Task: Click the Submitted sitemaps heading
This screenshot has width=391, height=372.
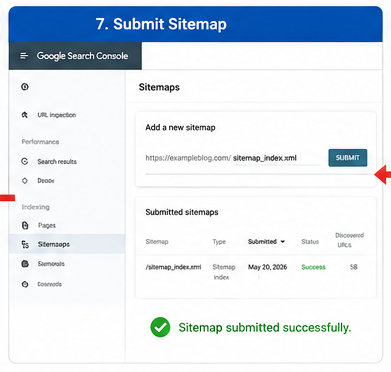Action: [182, 212]
